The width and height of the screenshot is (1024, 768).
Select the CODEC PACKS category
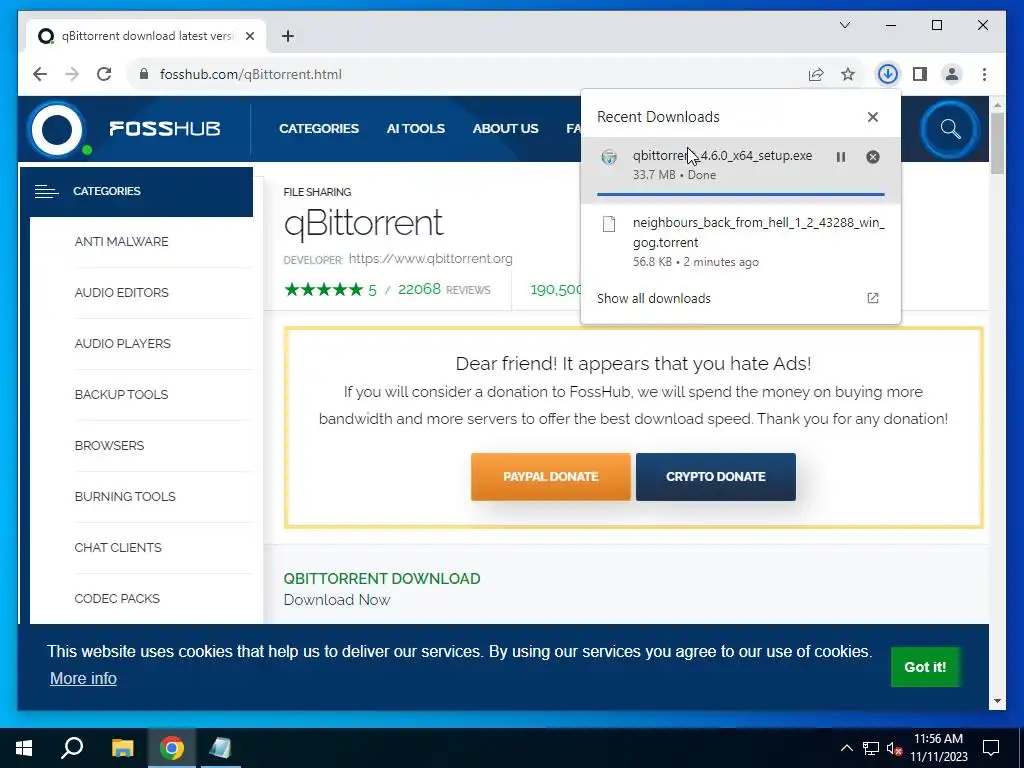point(117,598)
